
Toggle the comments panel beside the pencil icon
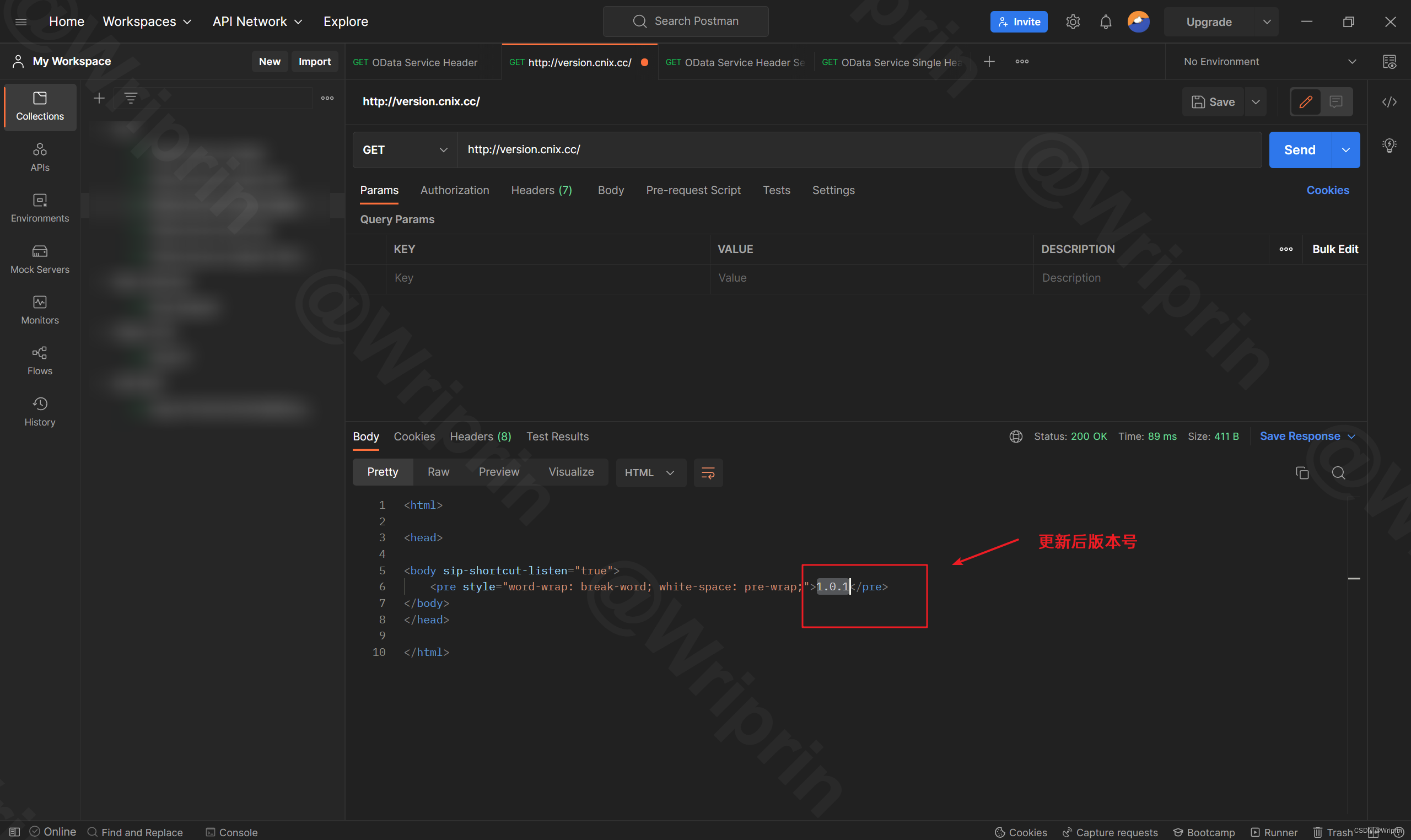point(1335,102)
